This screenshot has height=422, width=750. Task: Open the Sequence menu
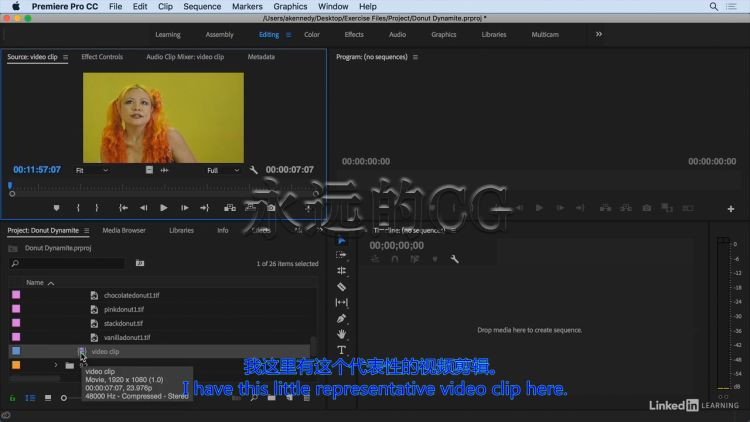202,7
